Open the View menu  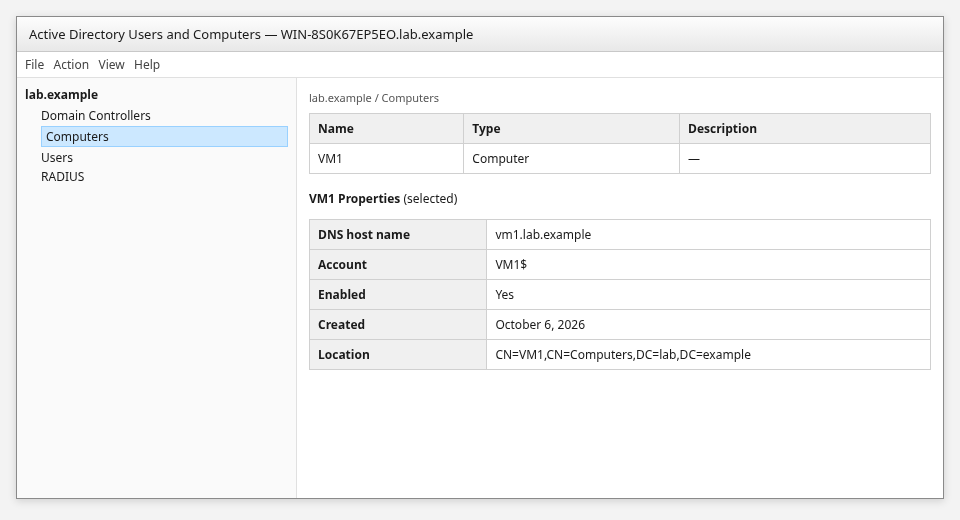click(111, 64)
